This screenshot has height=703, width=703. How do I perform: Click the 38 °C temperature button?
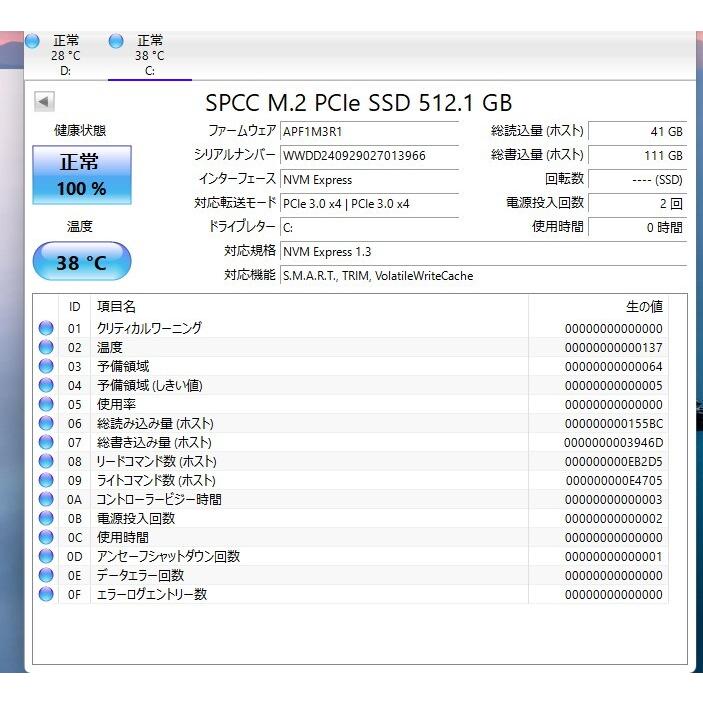pos(82,262)
